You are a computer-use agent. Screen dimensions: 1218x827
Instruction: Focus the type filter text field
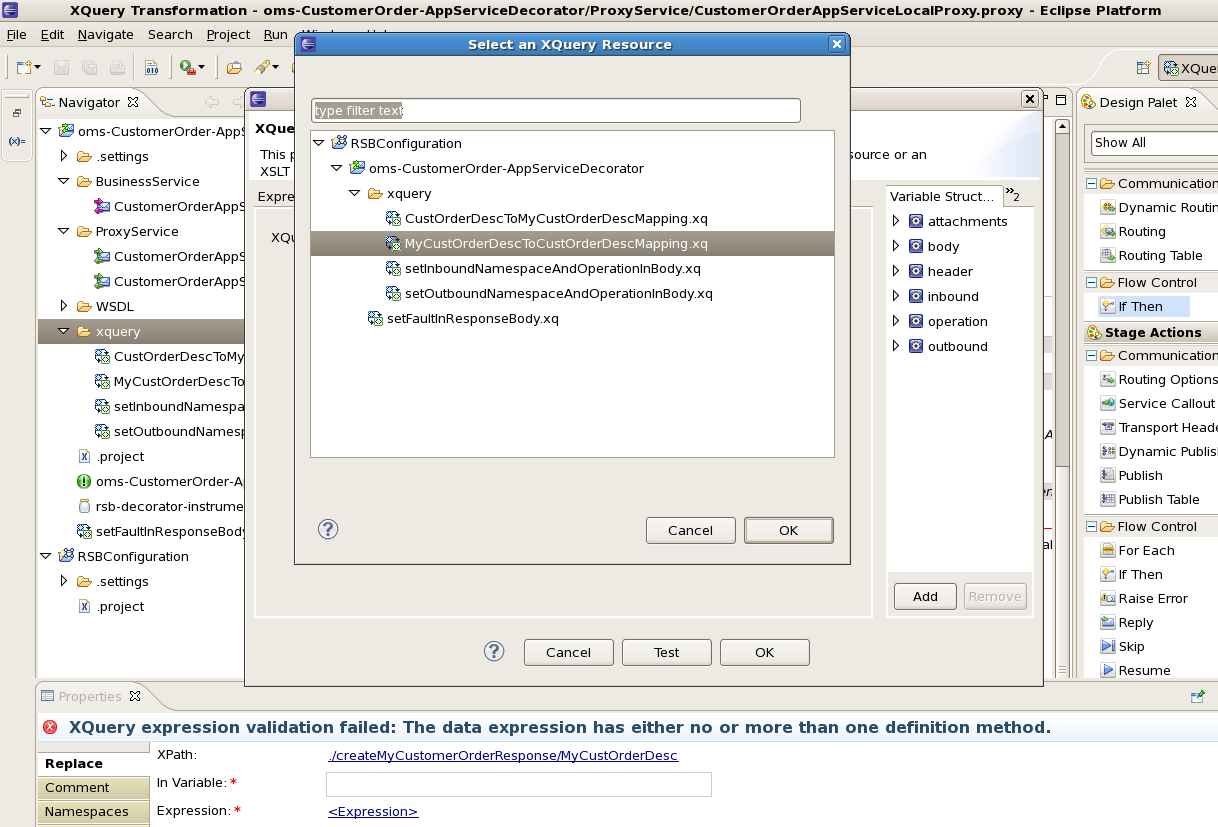(x=556, y=110)
